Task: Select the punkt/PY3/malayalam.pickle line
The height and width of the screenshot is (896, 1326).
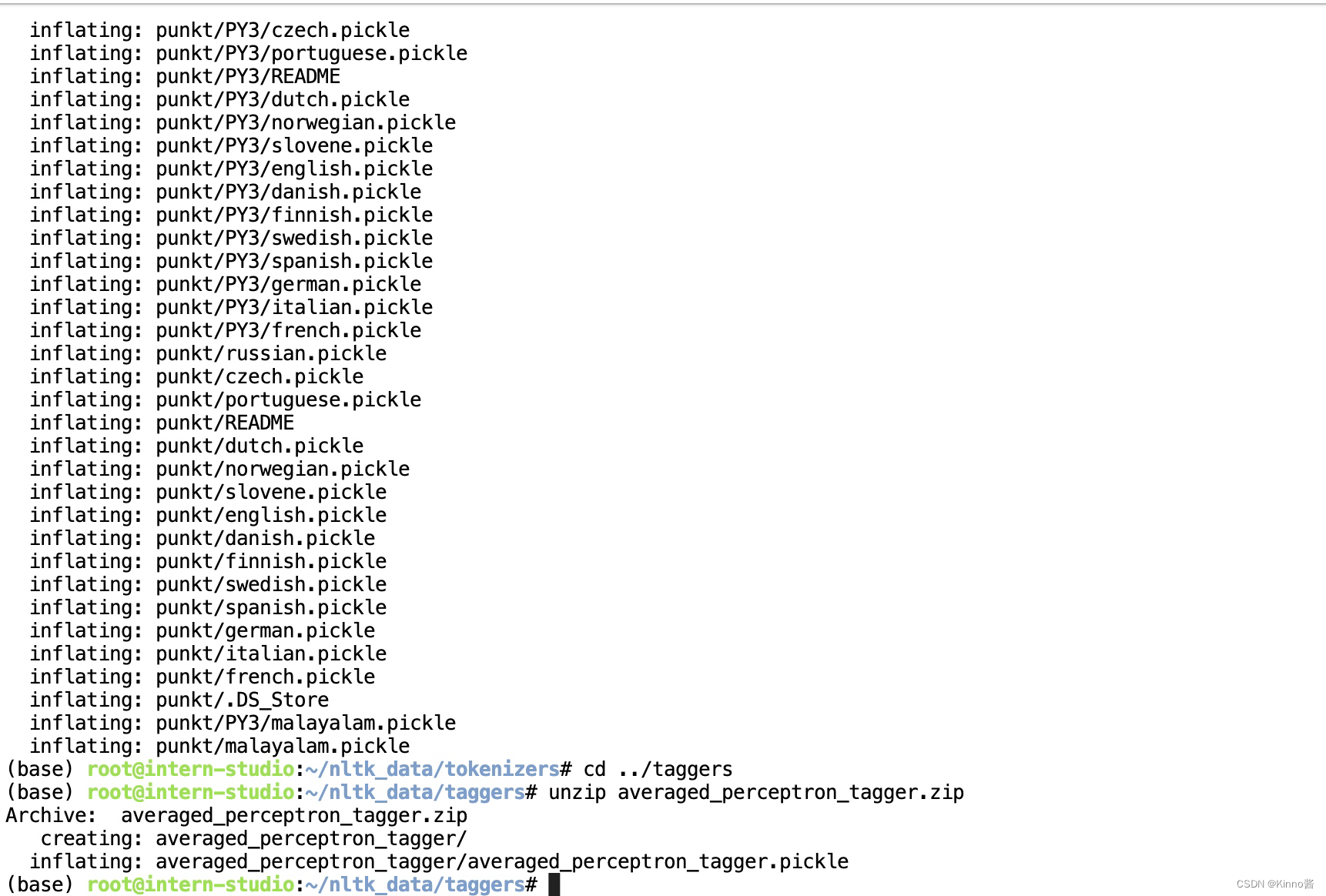Action: pyautogui.click(x=243, y=723)
